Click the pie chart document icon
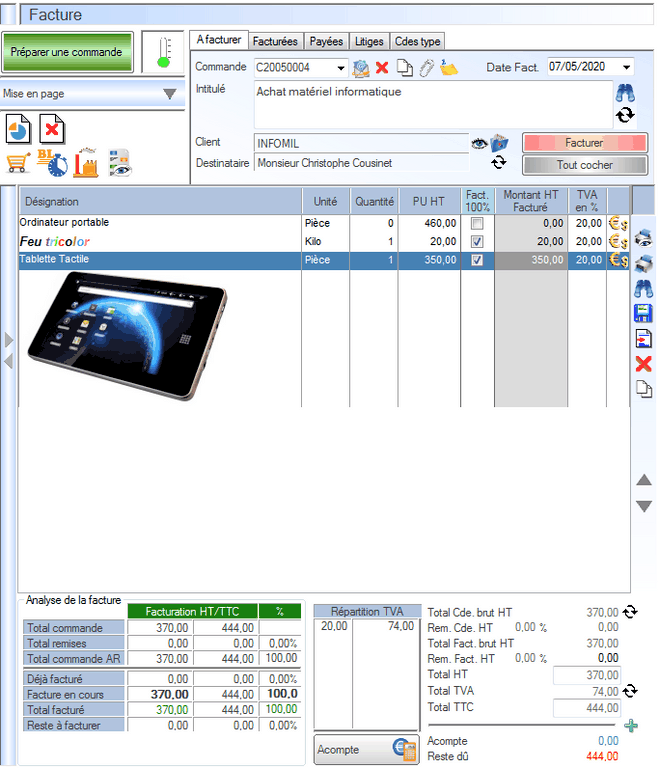Viewport: 659px width, 768px height. pyautogui.click(x=18, y=129)
